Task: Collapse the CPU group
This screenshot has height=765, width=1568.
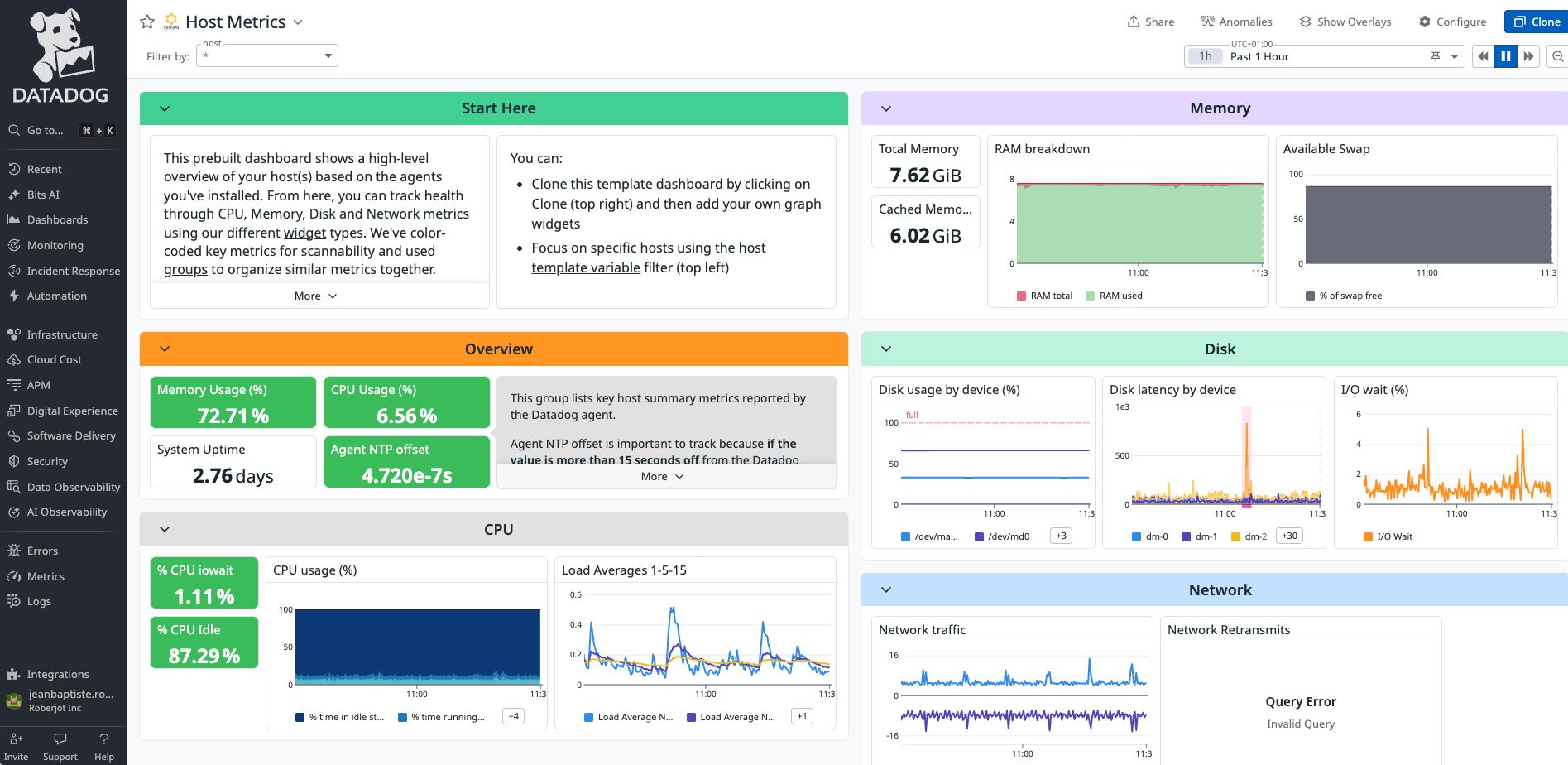Action: coord(165,530)
